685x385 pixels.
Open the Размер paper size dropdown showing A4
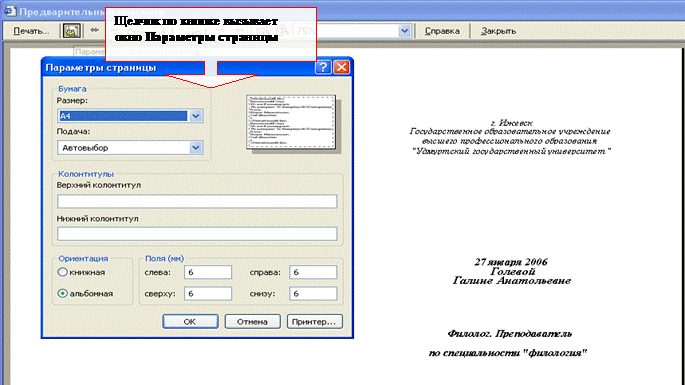tap(130, 116)
